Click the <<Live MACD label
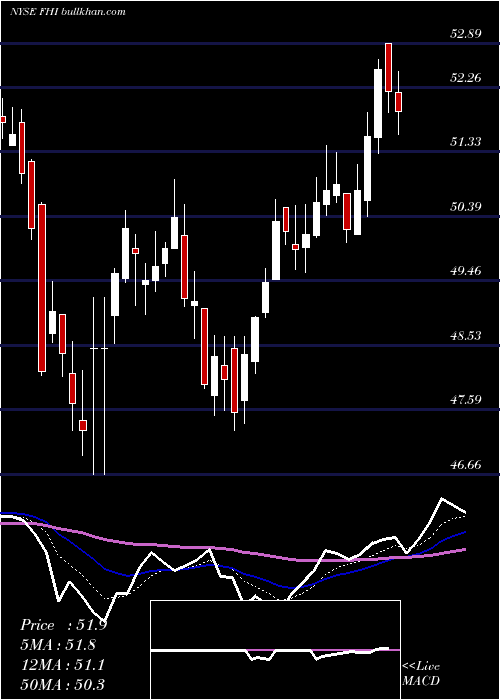Image resolution: width=500 pixels, height=700 pixels. pyautogui.click(x=421, y=673)
